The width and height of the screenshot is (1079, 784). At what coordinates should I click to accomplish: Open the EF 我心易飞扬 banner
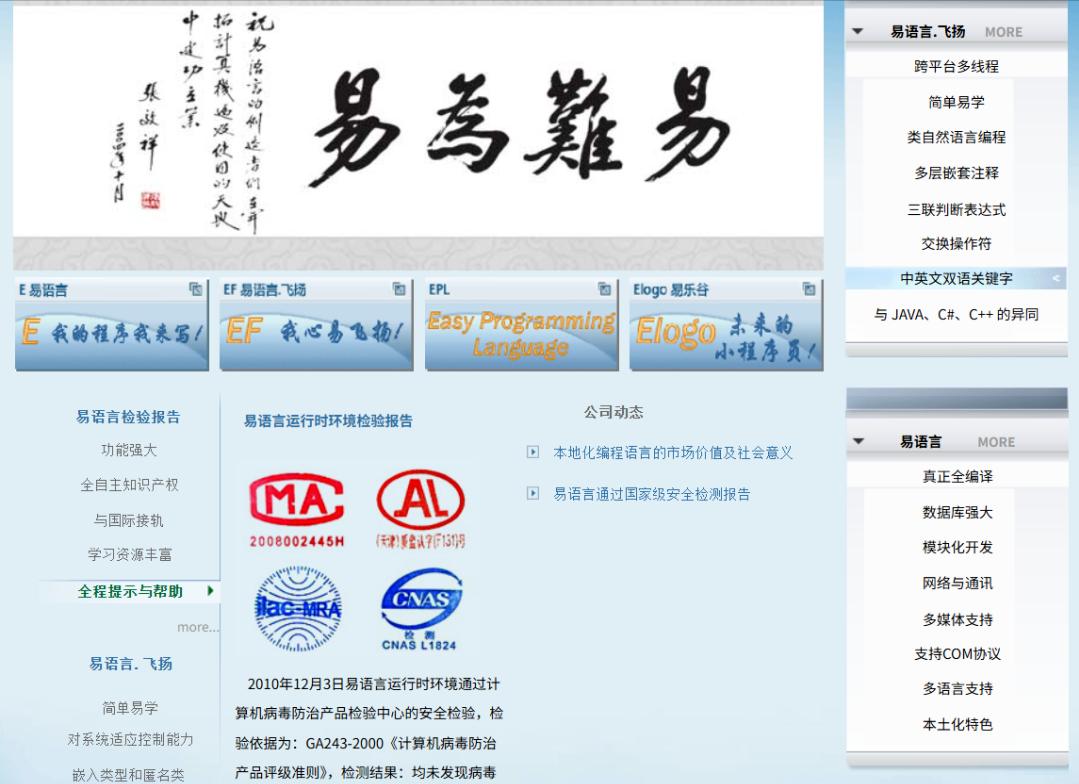[x=316, y=335]
